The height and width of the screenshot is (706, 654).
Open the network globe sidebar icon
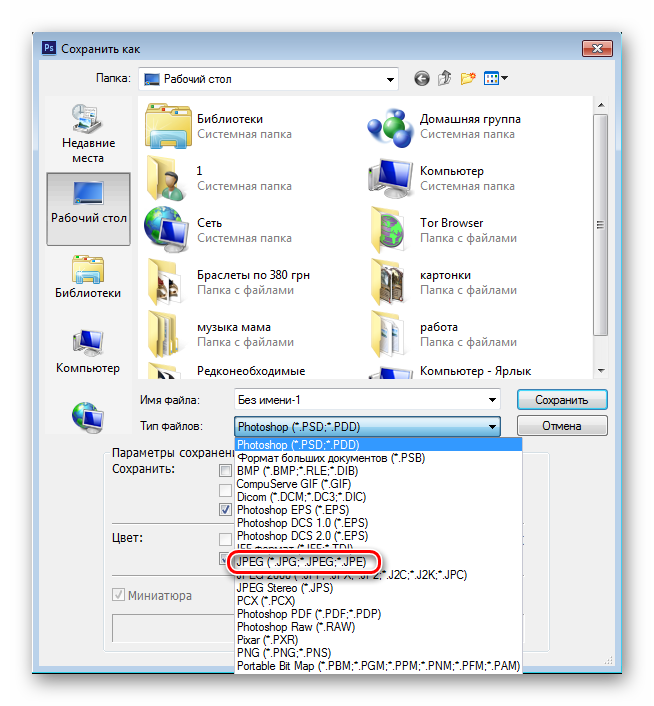[x=87, y=416]
